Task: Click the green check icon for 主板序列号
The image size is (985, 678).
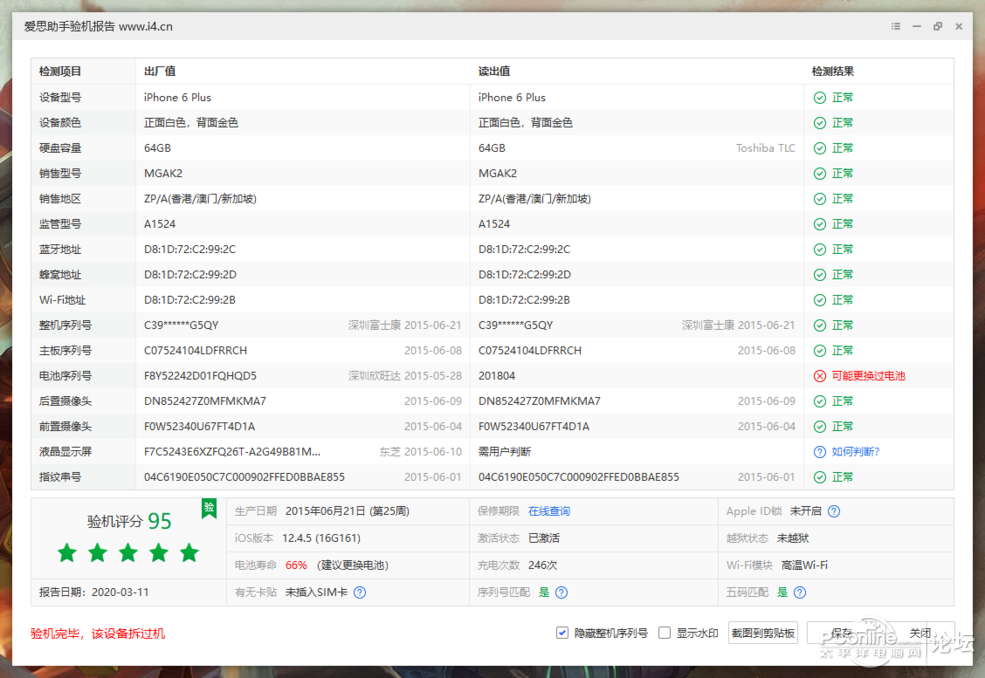Action: point(820,351)
